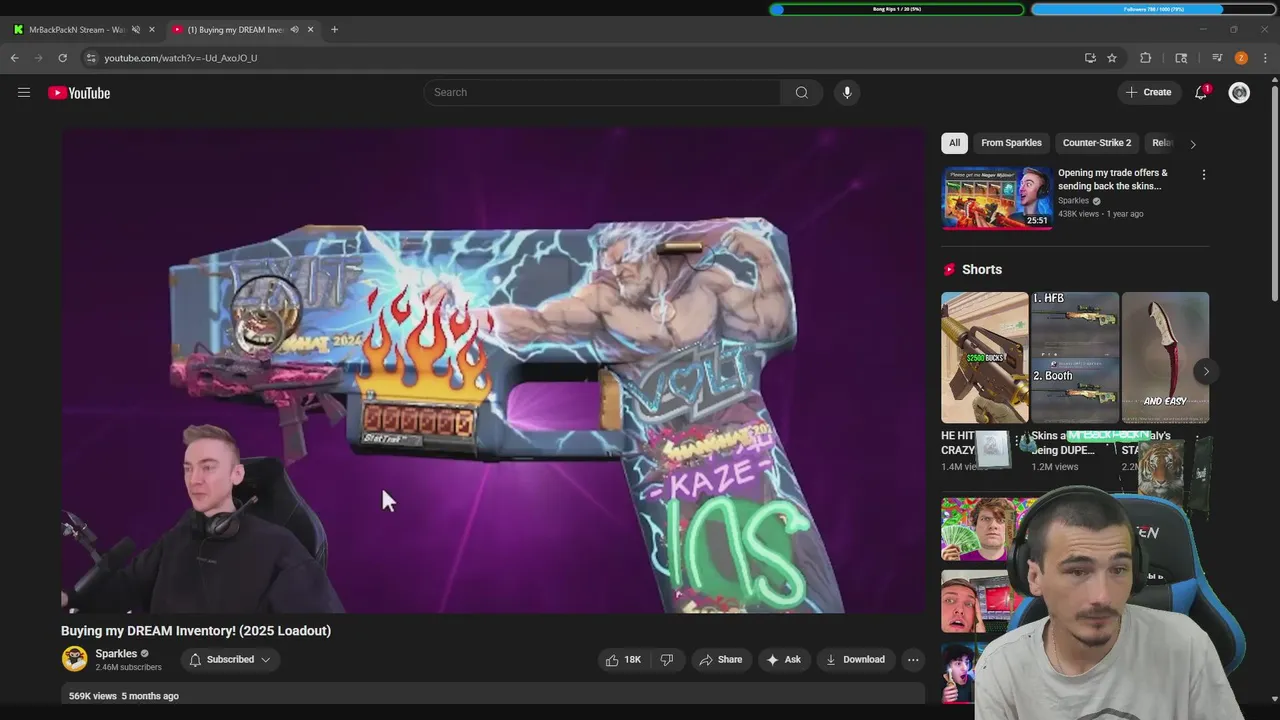
Task: Switch to MrBackPackN Stream tab
Action: [76, 30]
